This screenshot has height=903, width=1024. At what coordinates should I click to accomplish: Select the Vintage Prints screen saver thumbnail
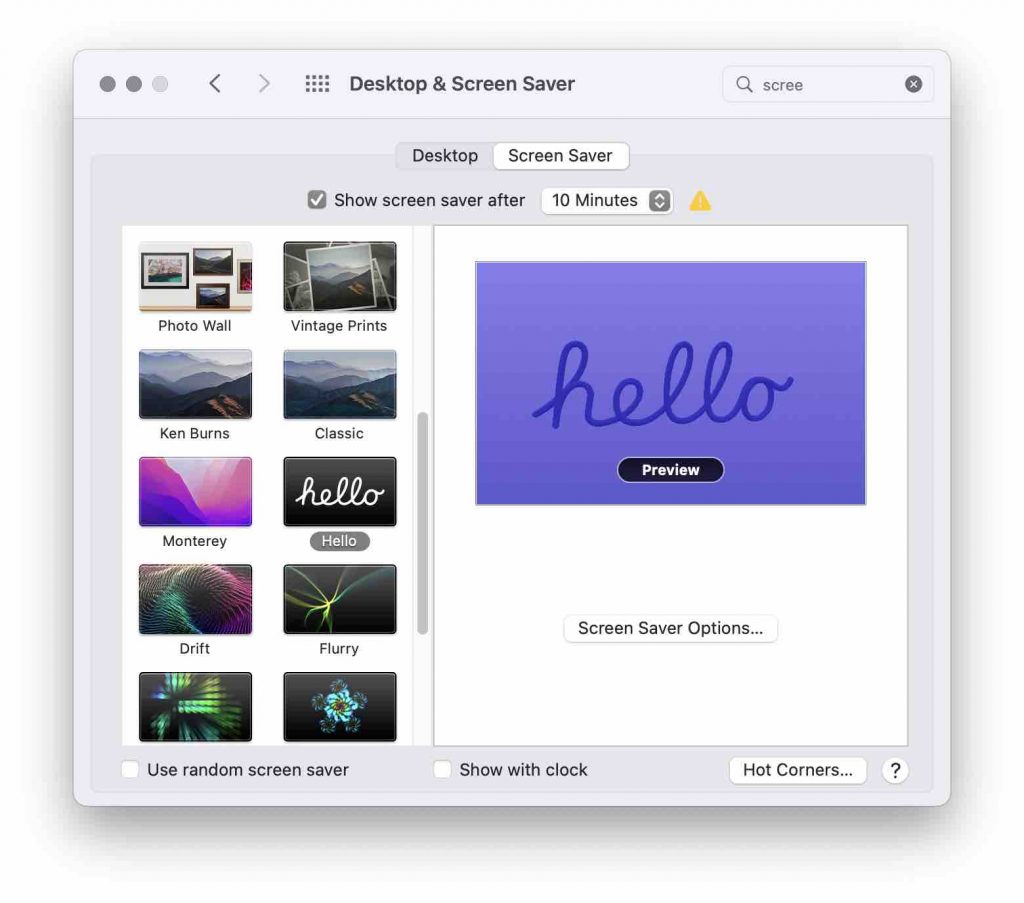[x=340, y=276]
